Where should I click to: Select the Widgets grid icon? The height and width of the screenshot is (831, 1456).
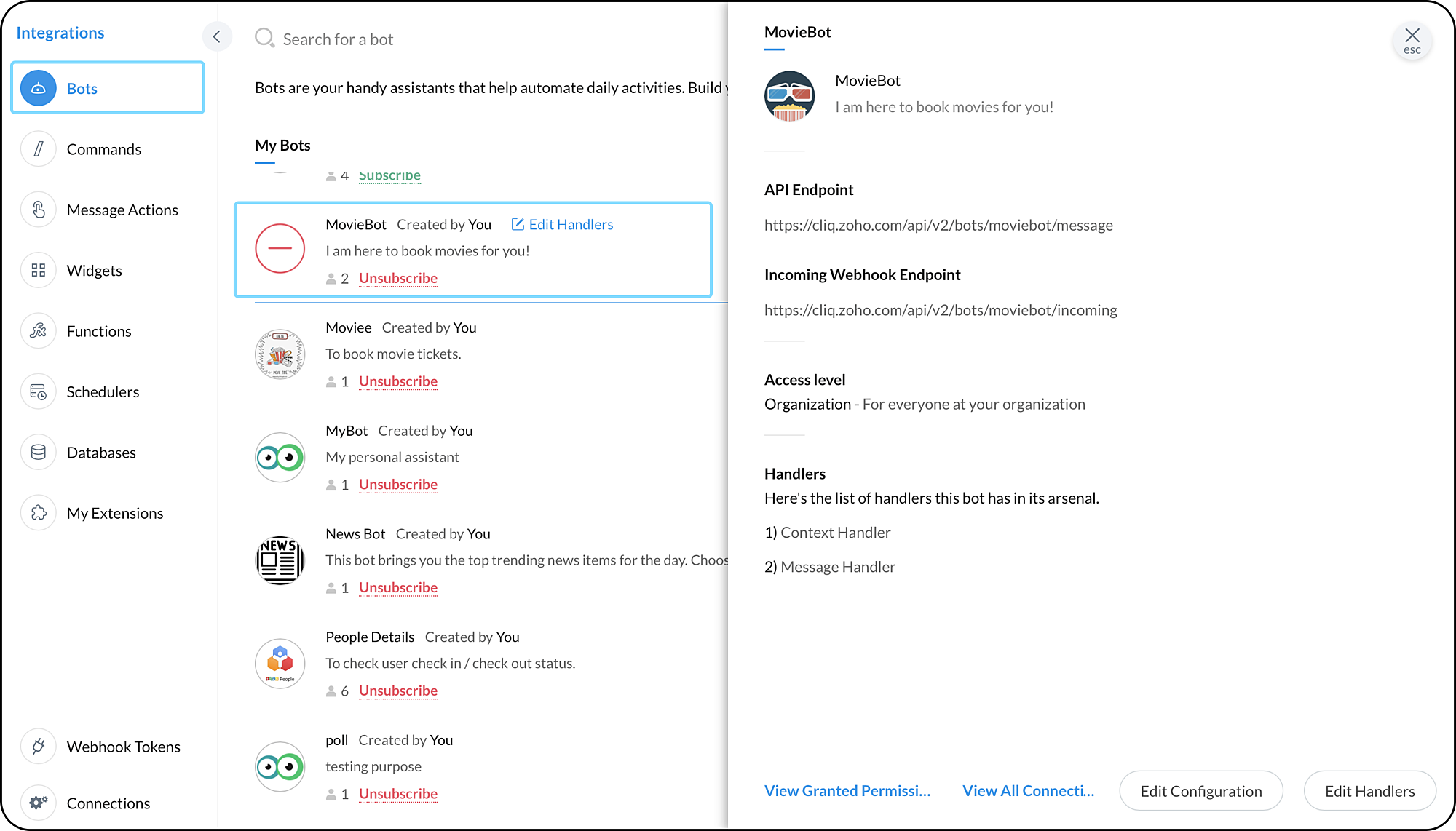pyautogui.click(x=39, y=271)
